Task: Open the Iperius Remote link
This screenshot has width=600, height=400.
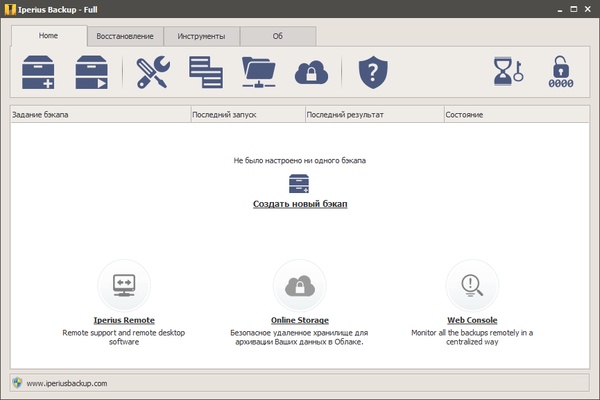Action: pos(124,320)
